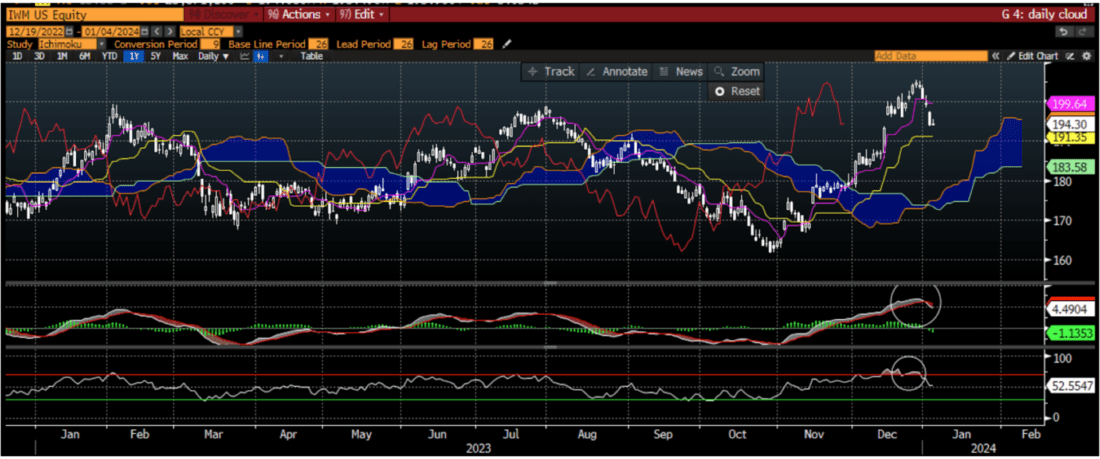Click the Reset zoom button
The height and width of the screenshot is (459, 1100).
[x=736, y=91]
